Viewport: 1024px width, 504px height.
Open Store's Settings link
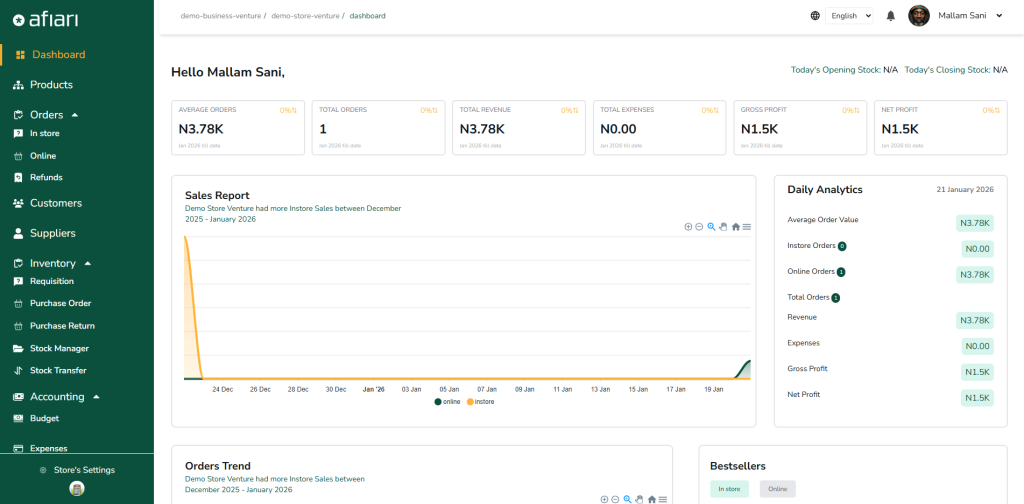(x=84, y=470)
